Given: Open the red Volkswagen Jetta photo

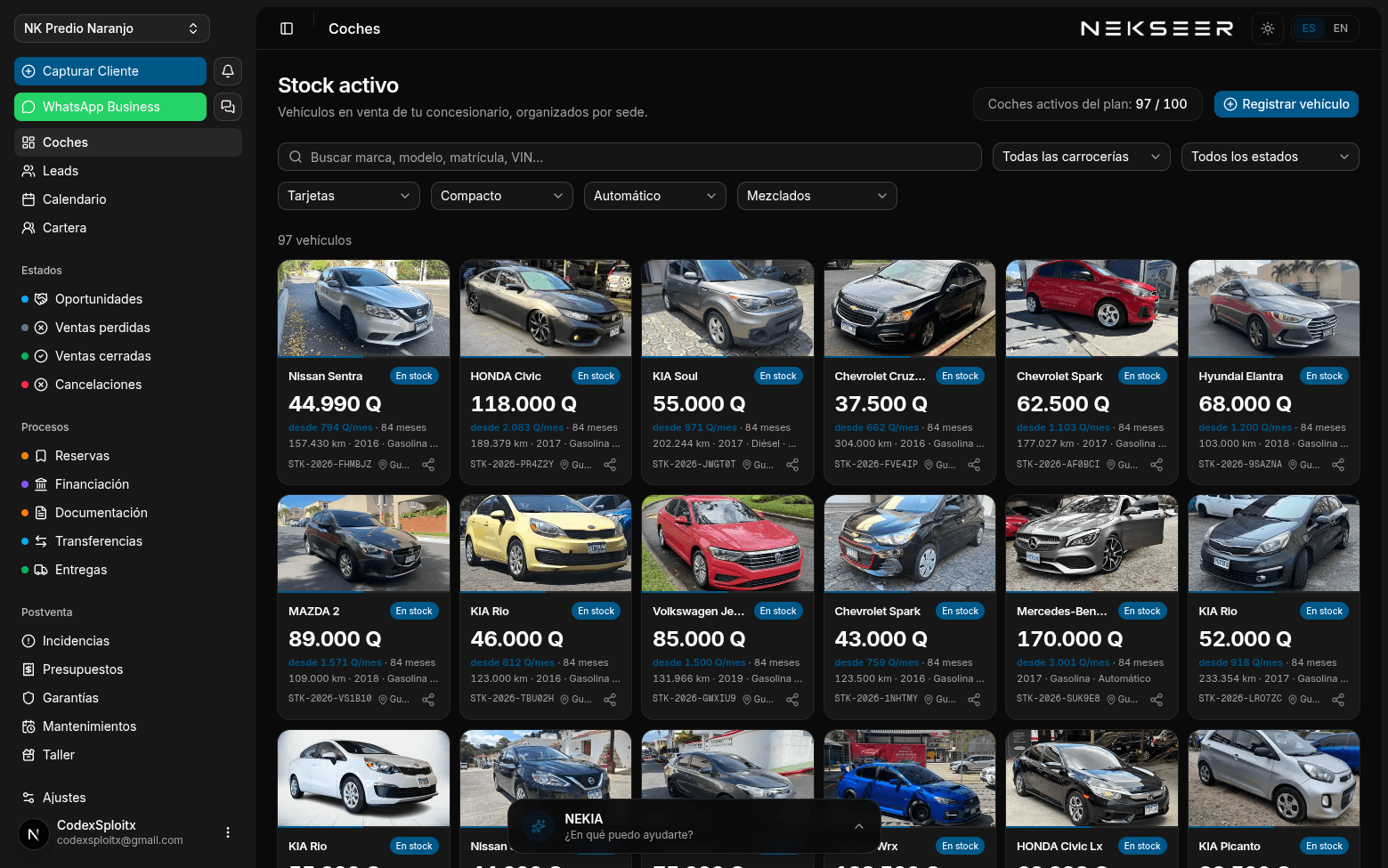Looking at the screenshot, I should 728,543.
